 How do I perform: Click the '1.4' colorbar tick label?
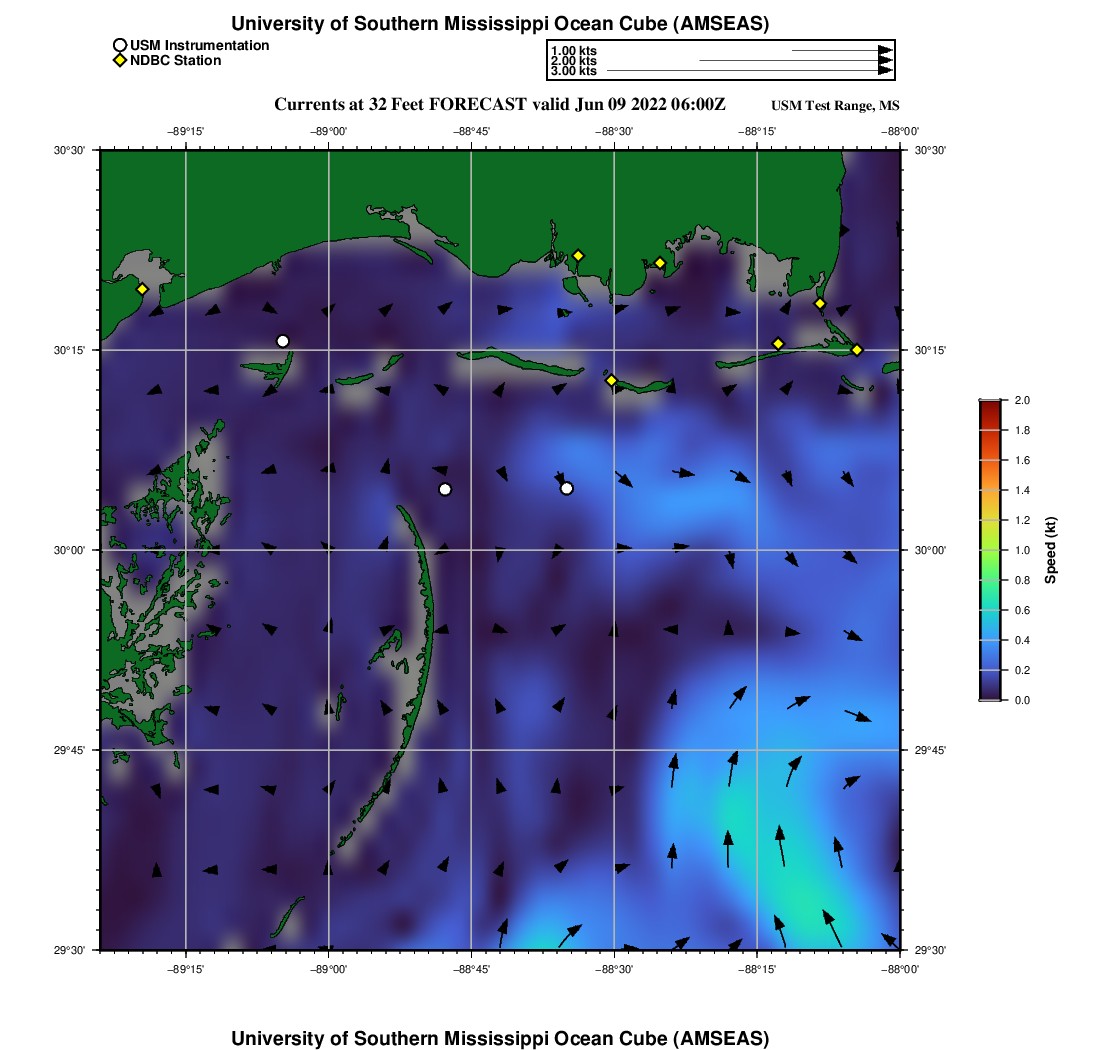tap(1022, 490)
